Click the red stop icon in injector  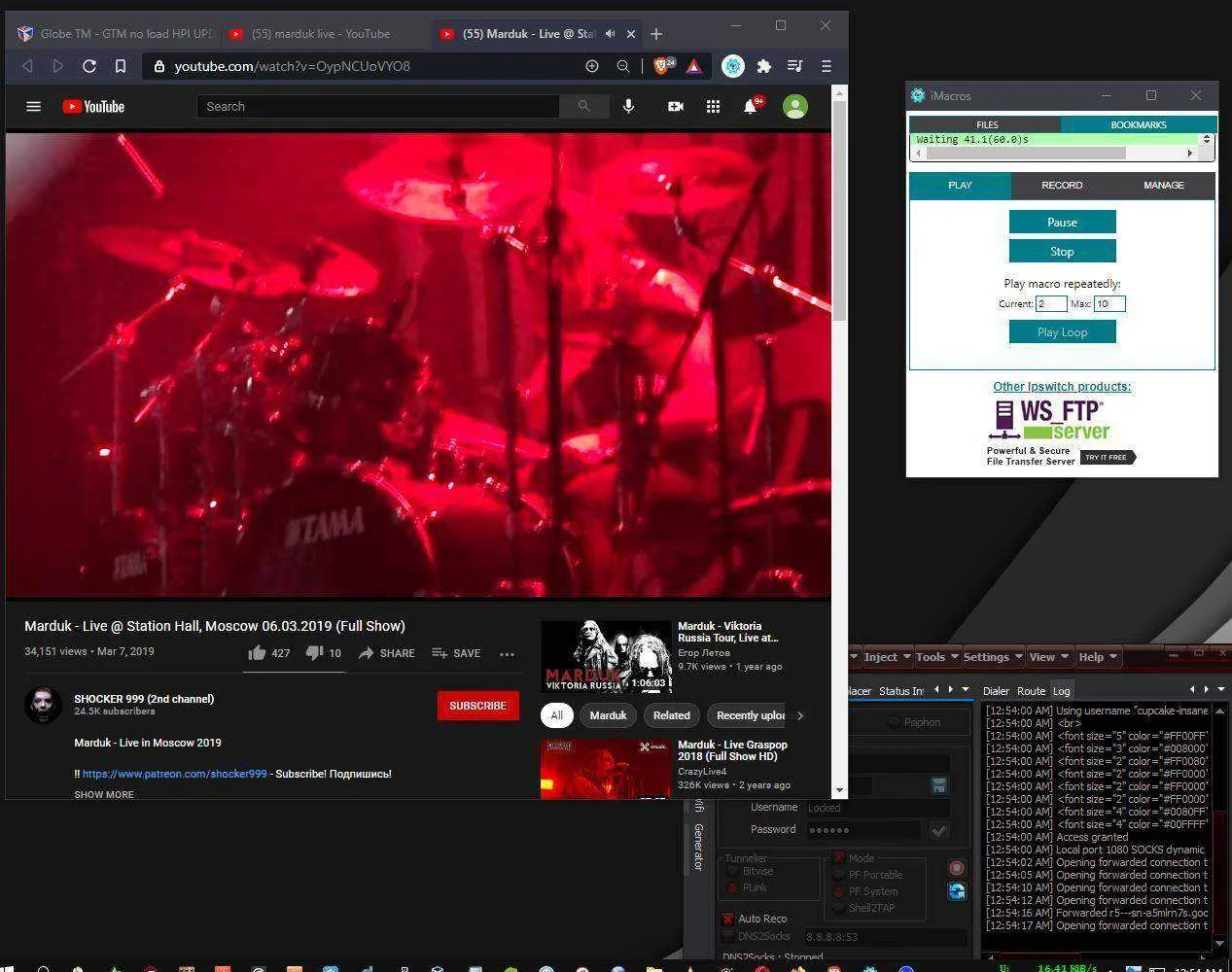957,868
